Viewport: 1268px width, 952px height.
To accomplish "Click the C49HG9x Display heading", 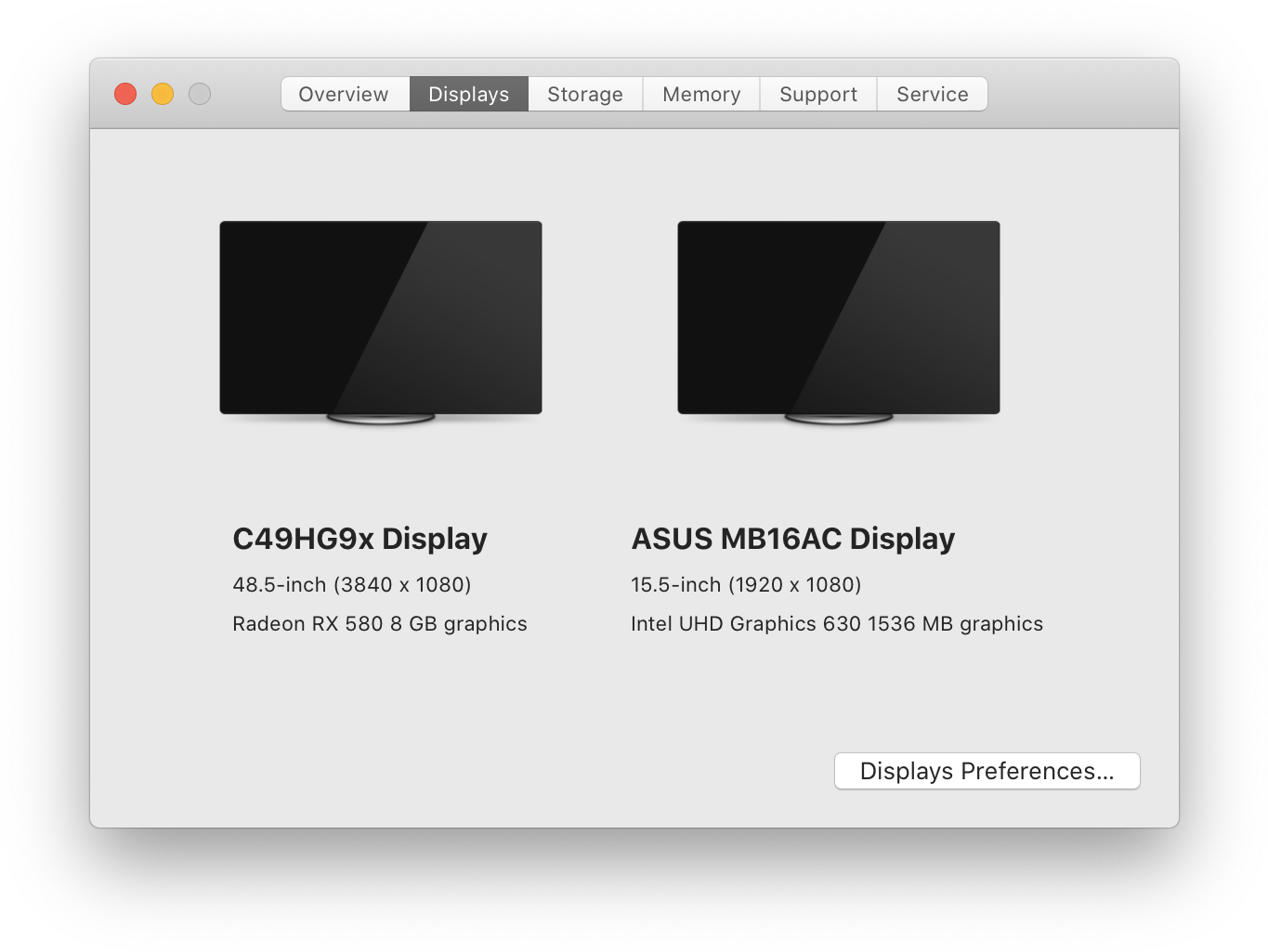I will [359, 539].
